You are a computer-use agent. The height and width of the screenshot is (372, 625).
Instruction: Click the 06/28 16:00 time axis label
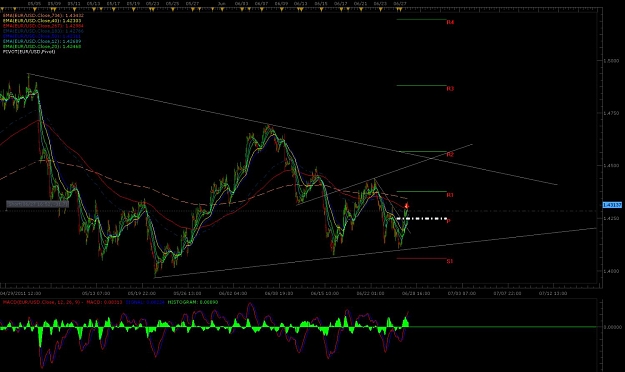coord(416,293)
